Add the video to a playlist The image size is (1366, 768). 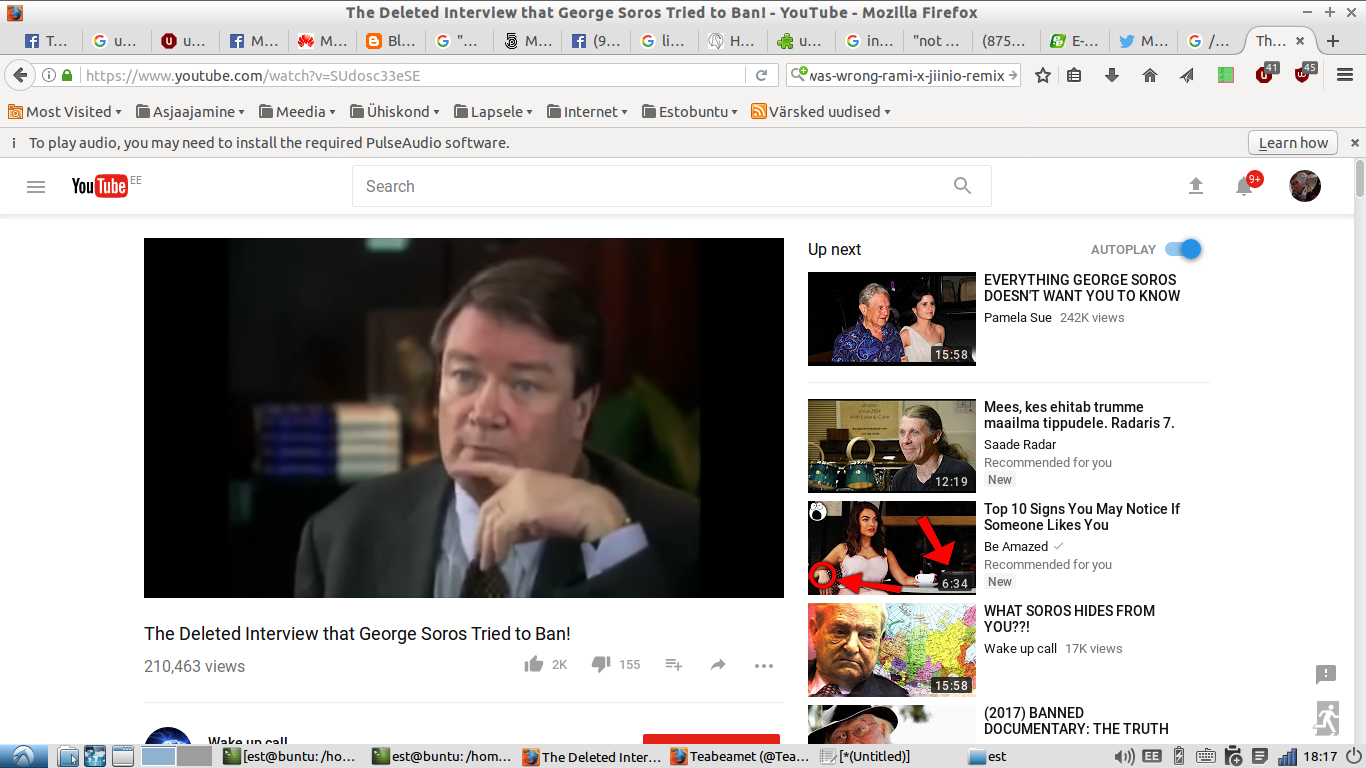point(674,665)
